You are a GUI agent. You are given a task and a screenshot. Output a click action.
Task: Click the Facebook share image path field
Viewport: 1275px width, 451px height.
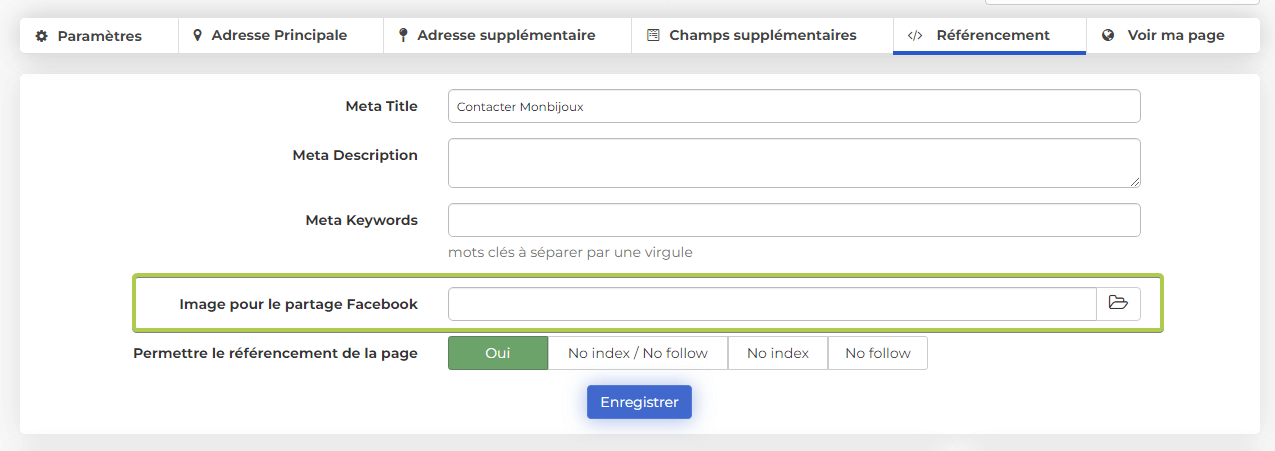tap(771, 304)
